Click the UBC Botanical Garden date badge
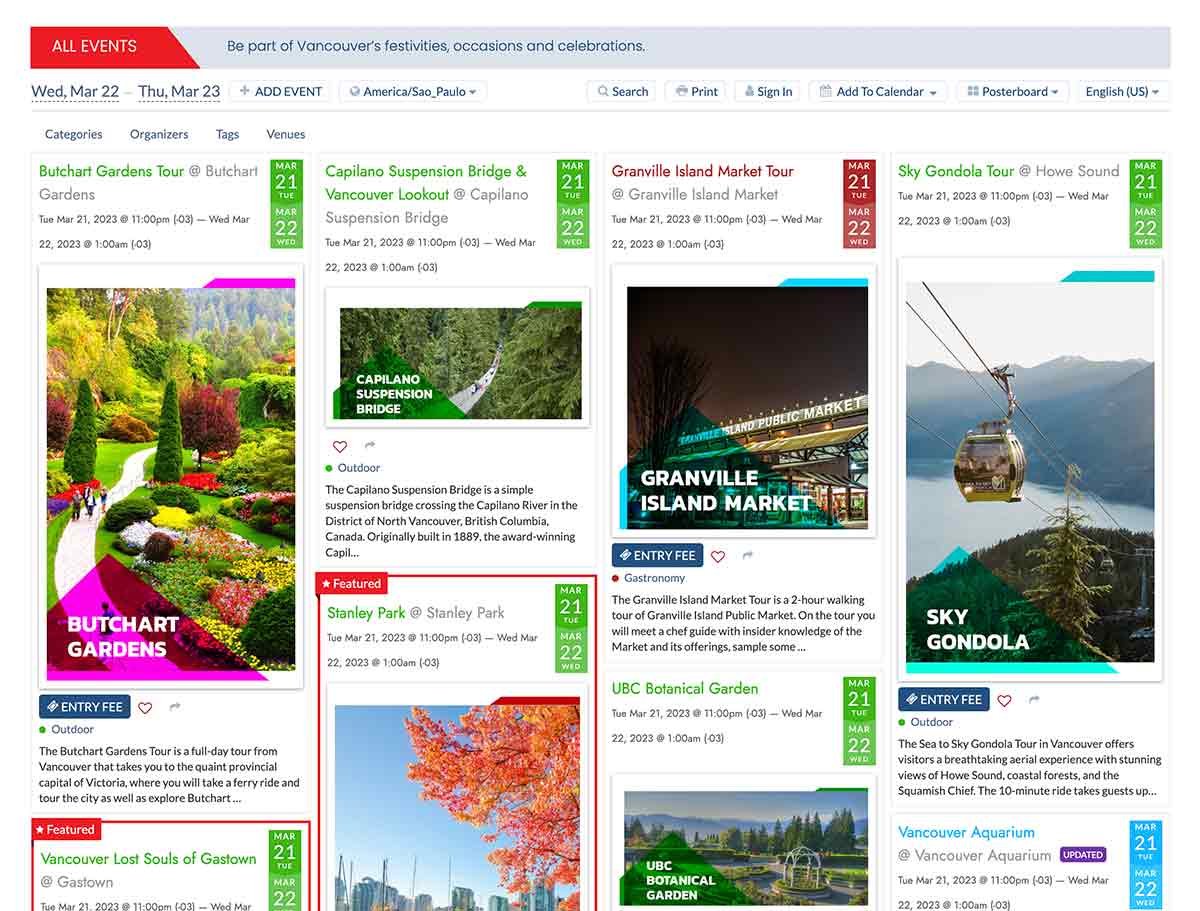1200x911 pixels. [x=859, y=720]
